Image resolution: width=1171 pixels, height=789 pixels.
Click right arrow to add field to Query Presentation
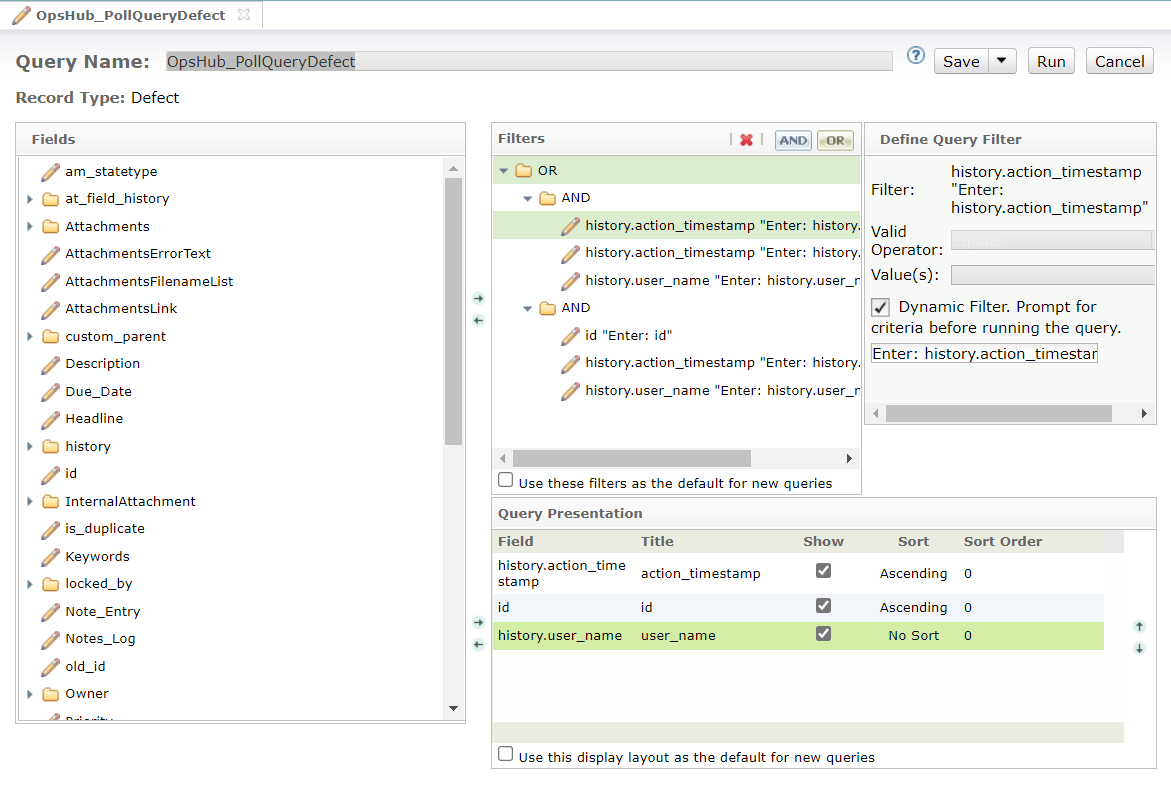[x=478, y=623]
